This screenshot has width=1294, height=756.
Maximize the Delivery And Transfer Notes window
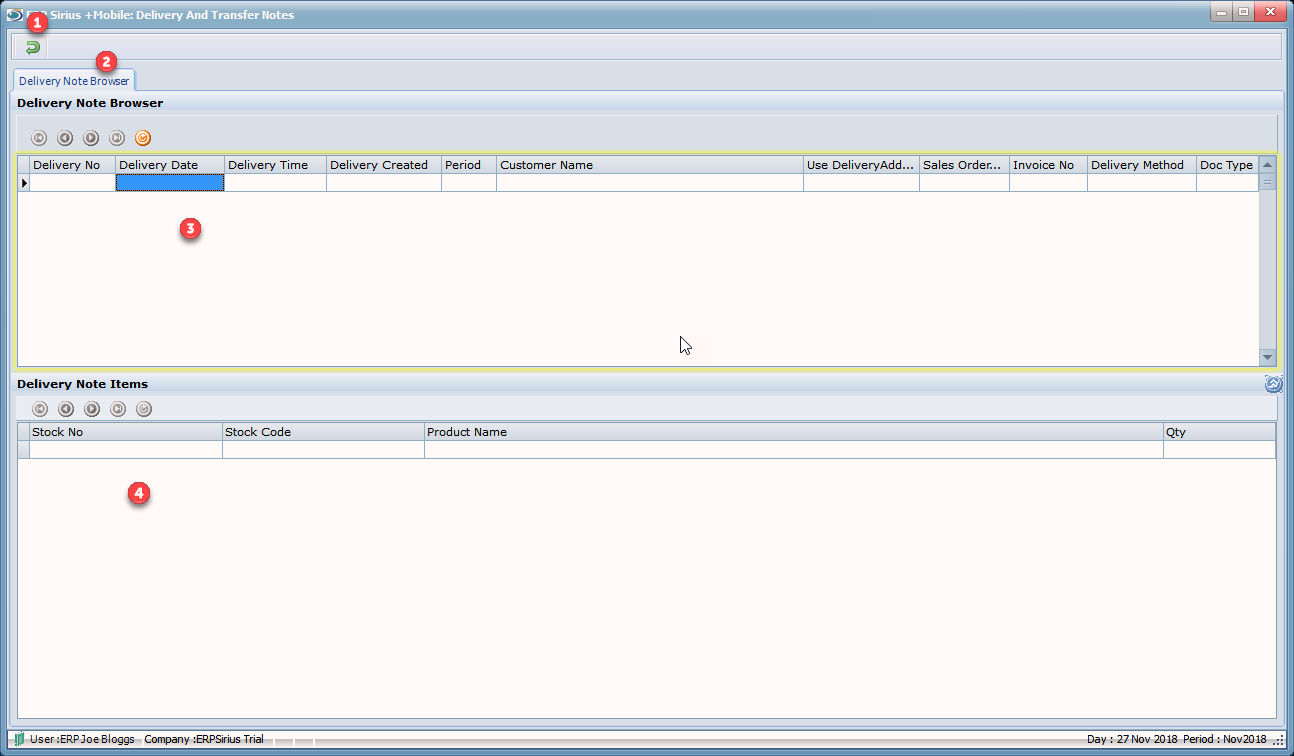click(x=1243, y=12)
